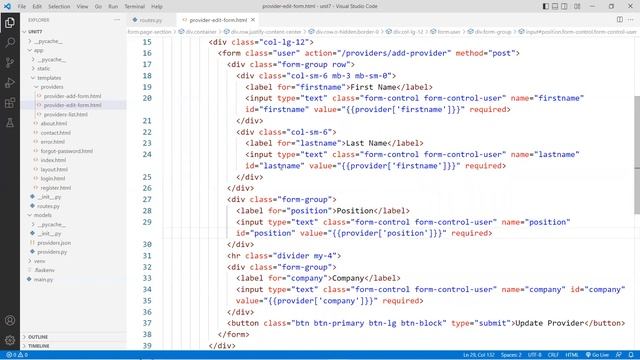640x360 pixels.
Task: Open index.html in explorer
Action: click(x=53, y=160)
